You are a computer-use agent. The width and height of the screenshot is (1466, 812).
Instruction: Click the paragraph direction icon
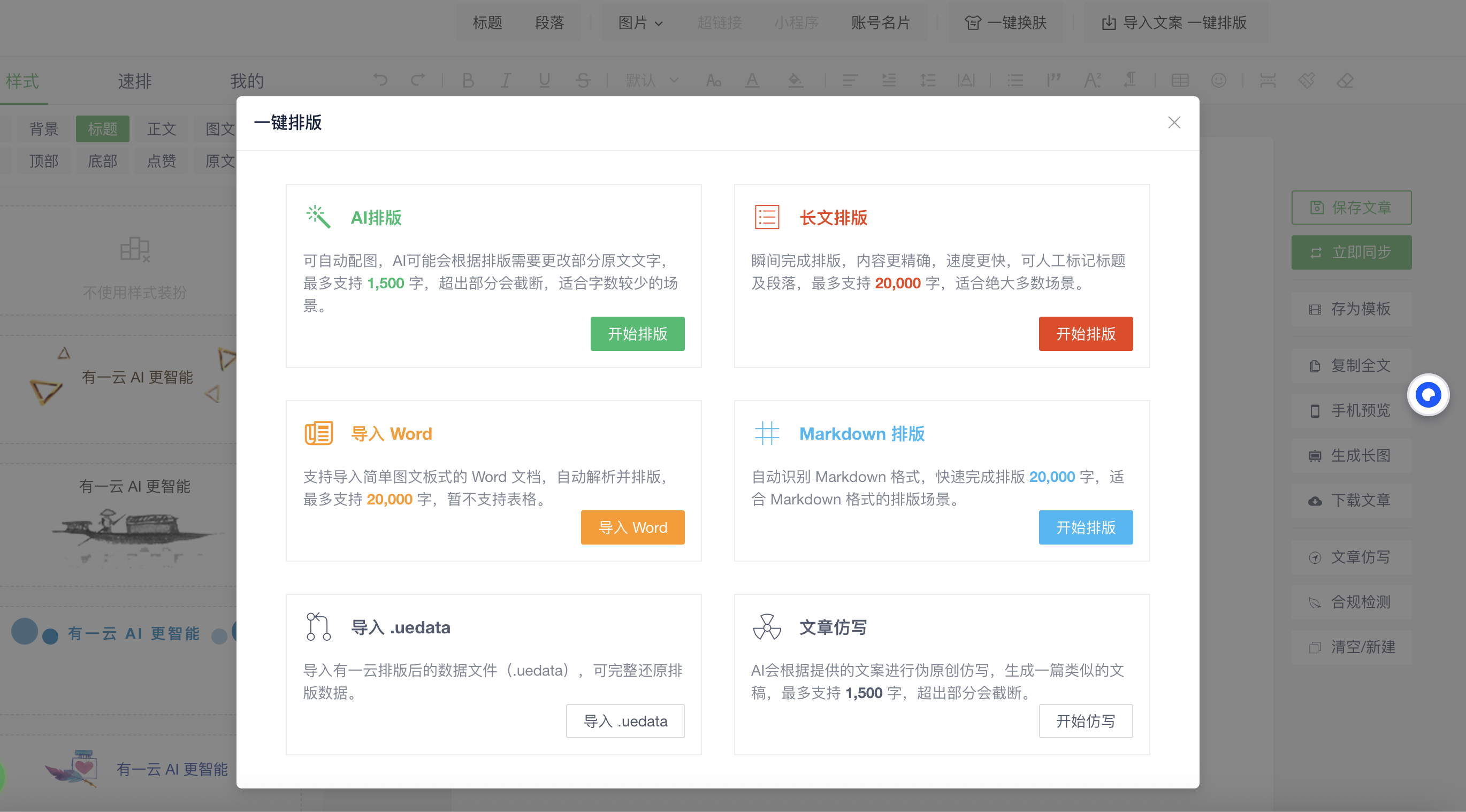click(1130, 80)
